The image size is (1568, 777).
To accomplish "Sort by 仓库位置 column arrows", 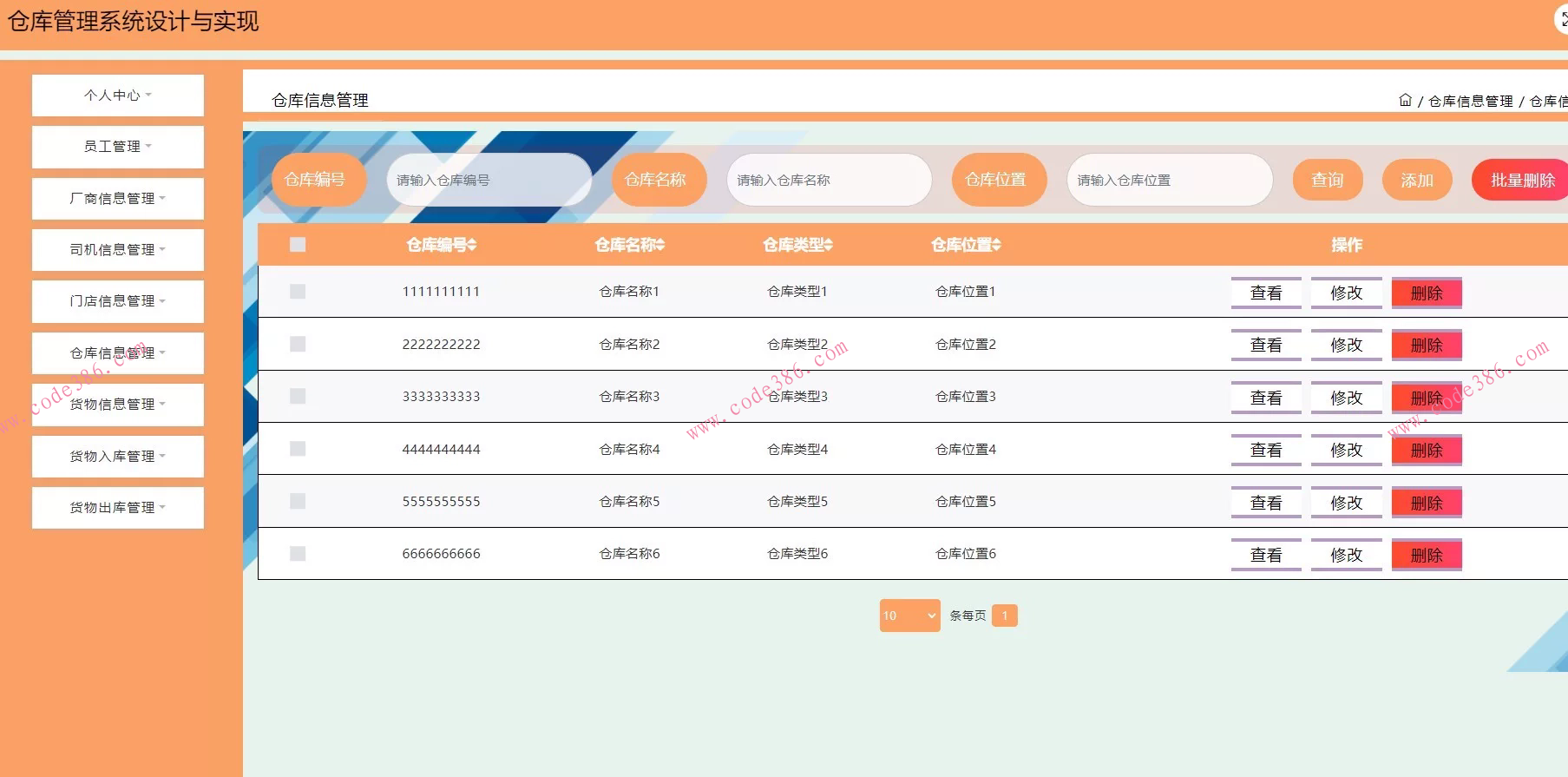I will click(x=997, y=246).
